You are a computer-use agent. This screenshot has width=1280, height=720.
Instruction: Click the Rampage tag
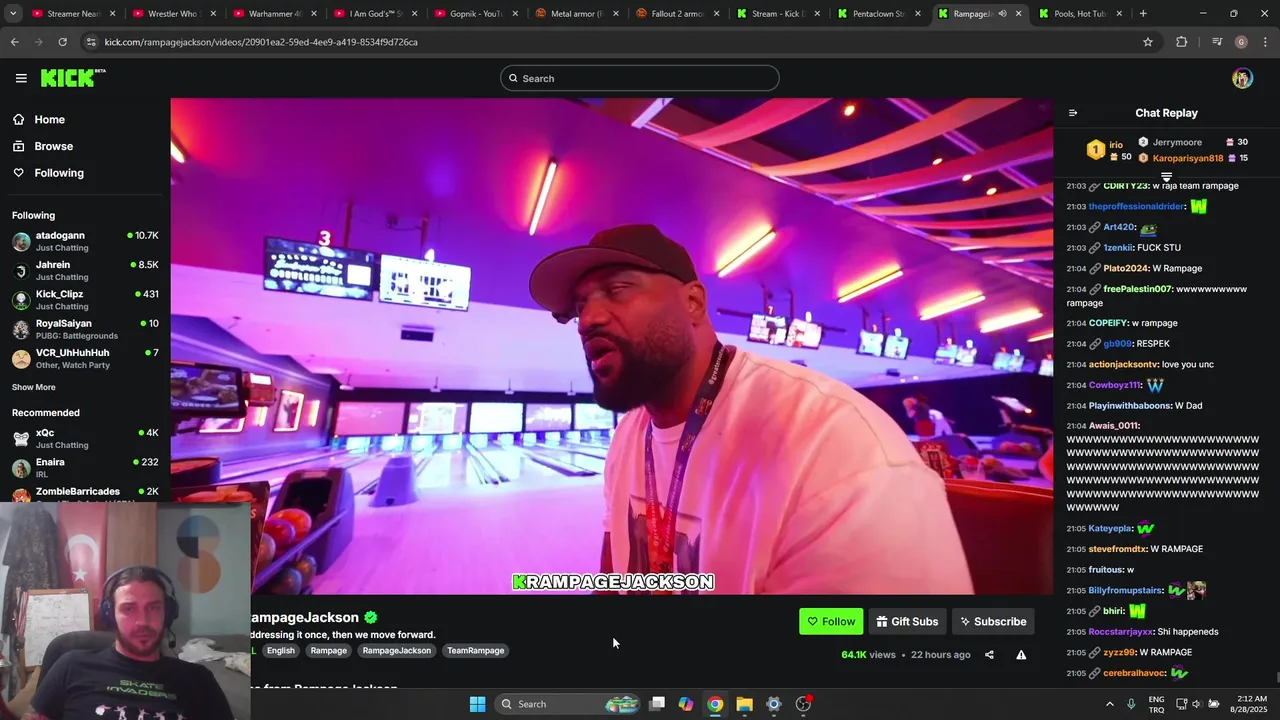tap(328, 650)
